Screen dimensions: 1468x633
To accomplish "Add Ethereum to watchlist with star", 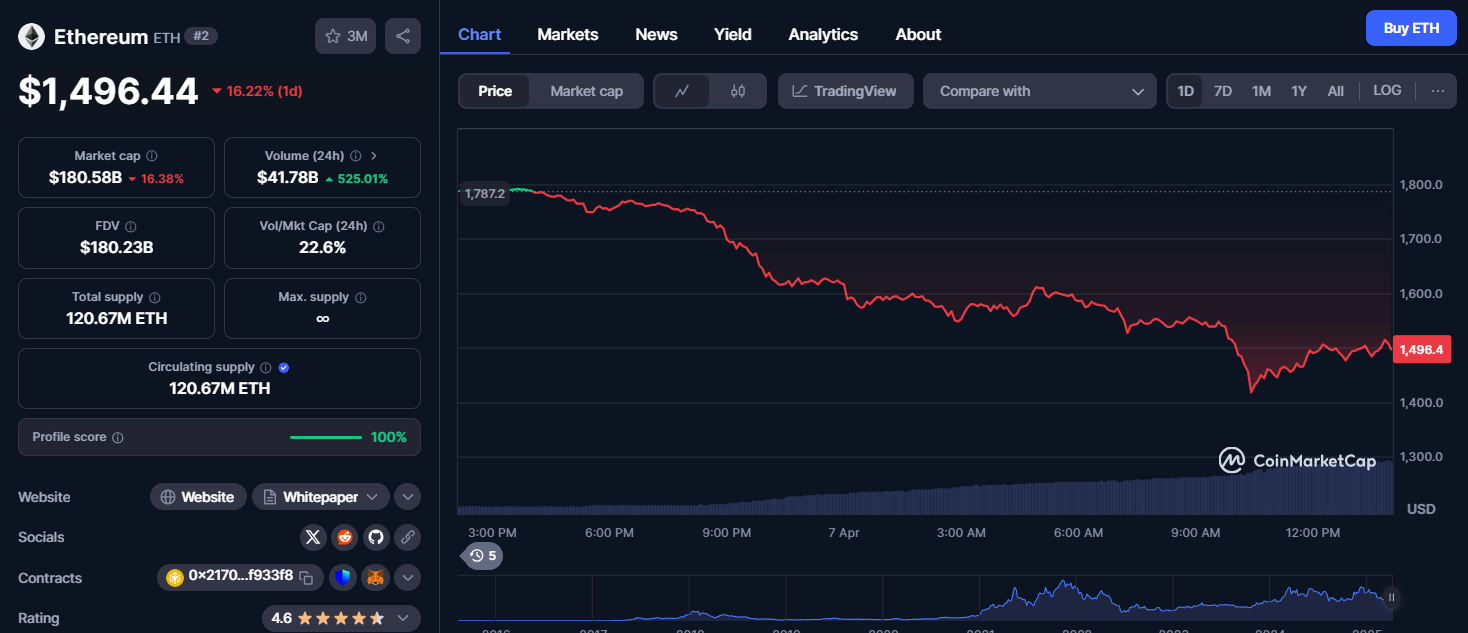I will (346, 36).
